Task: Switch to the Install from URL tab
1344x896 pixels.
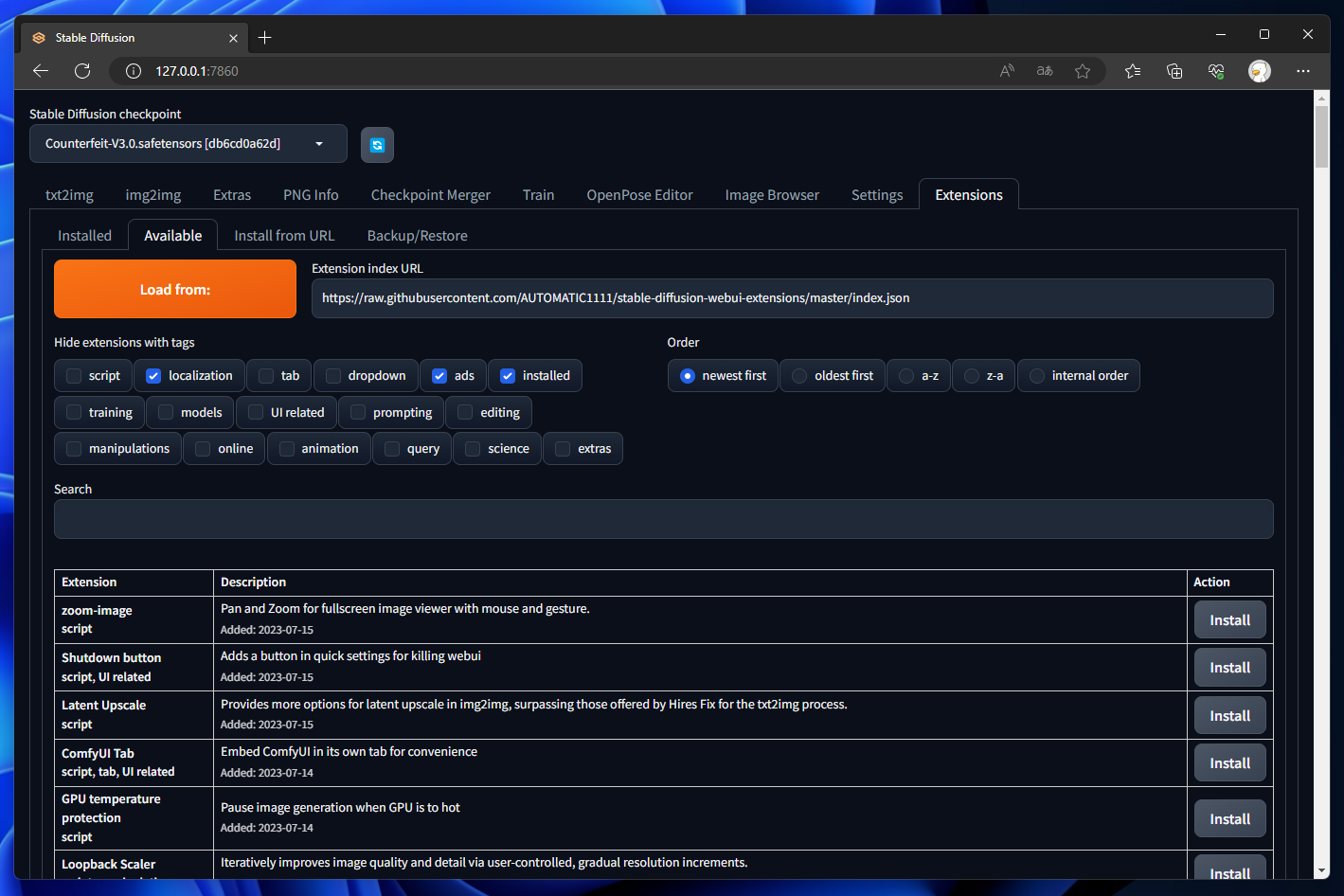Action: (x=284, y=236)
